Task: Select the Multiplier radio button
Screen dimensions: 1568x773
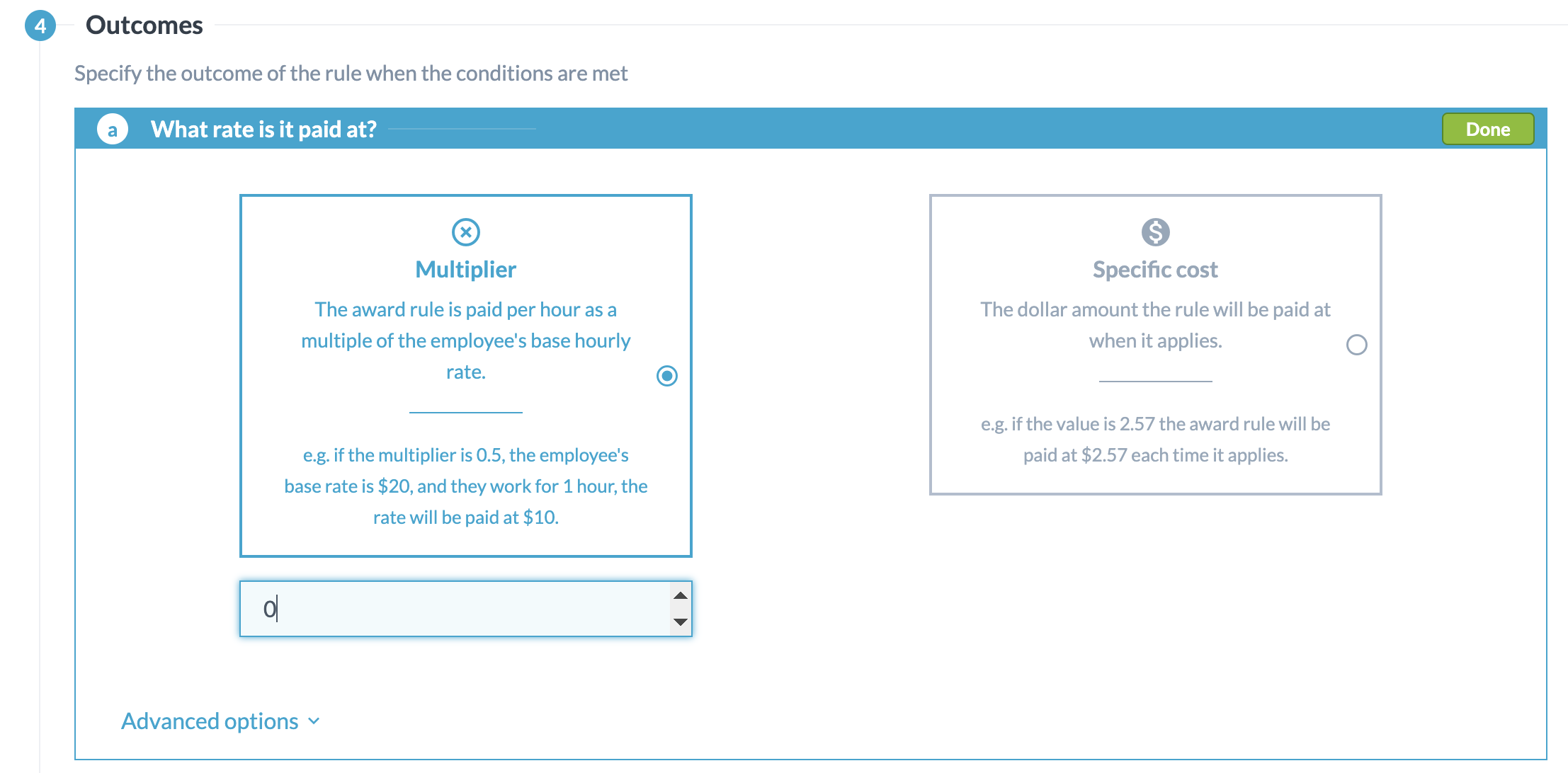Action: 667,375
